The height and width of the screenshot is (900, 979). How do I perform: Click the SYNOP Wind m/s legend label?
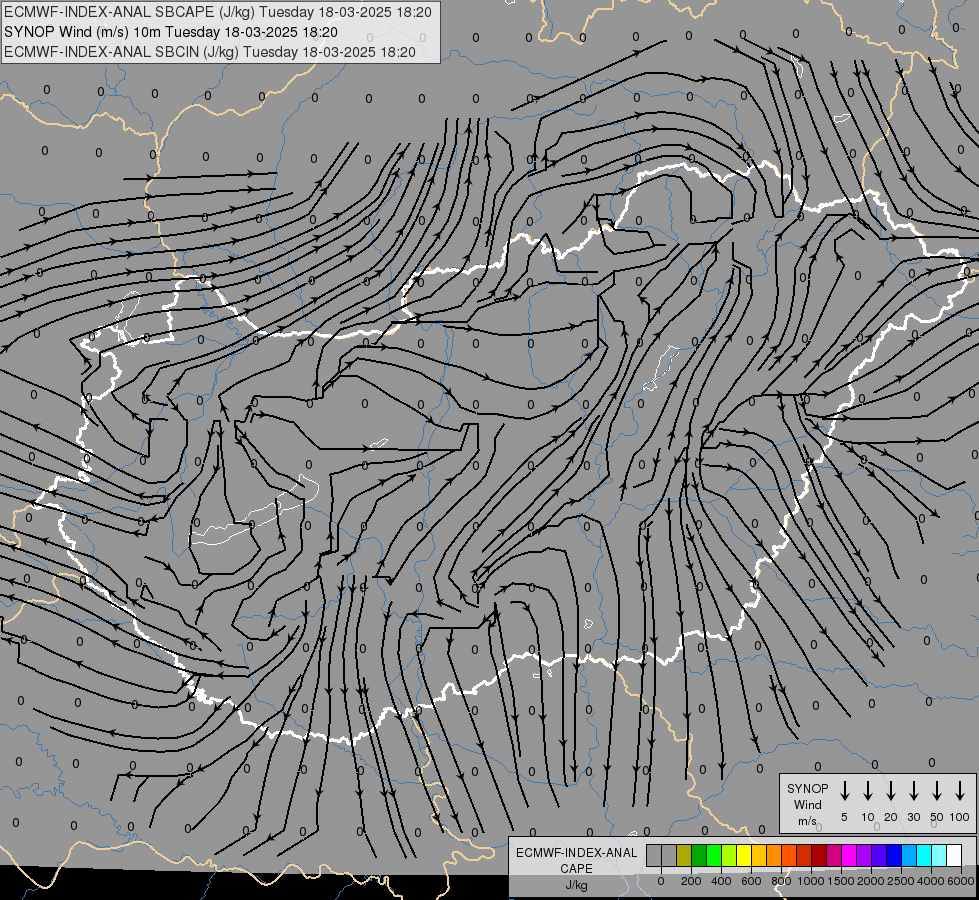tap(807, 804)
